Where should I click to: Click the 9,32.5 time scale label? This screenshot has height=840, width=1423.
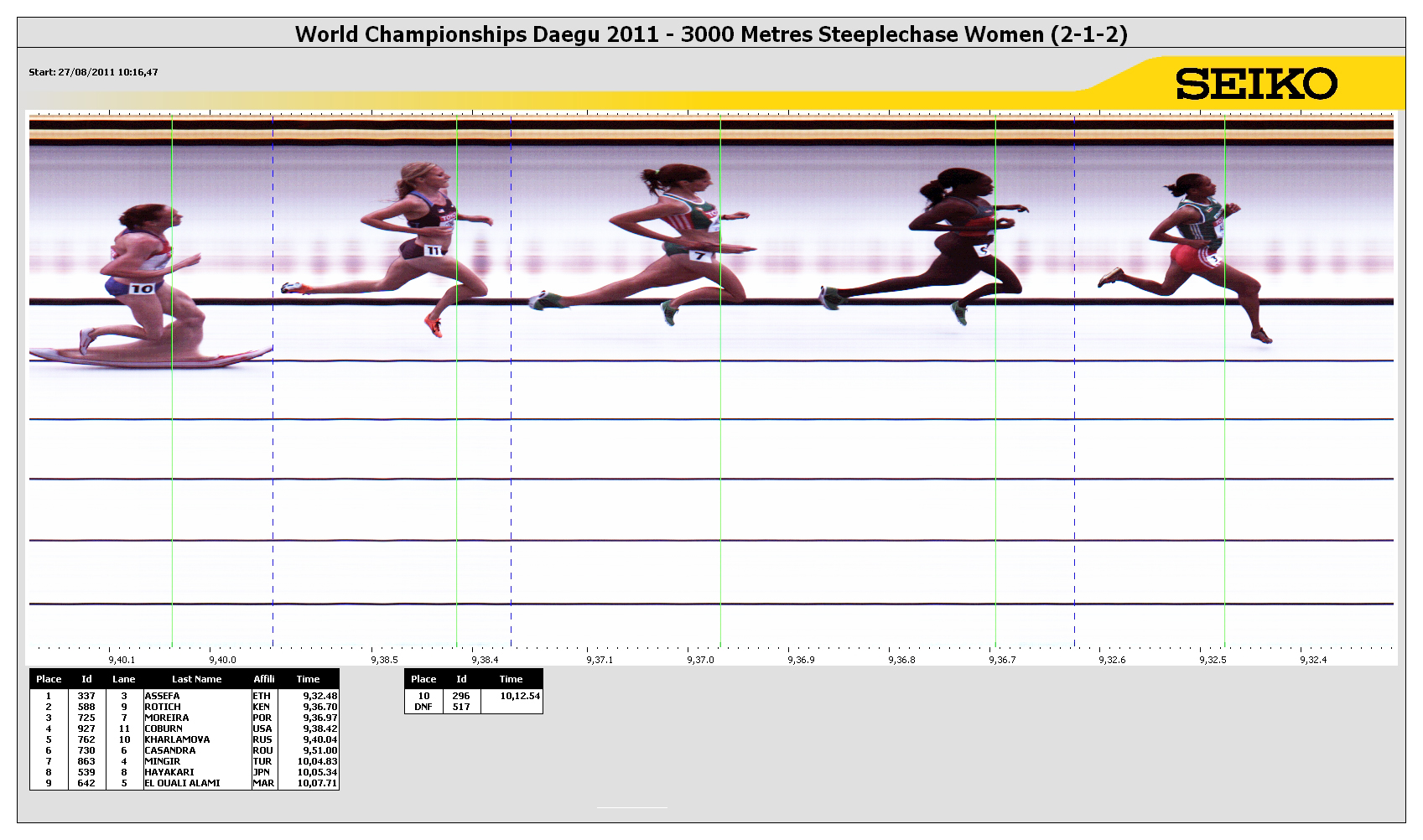tap(1213, 660)
